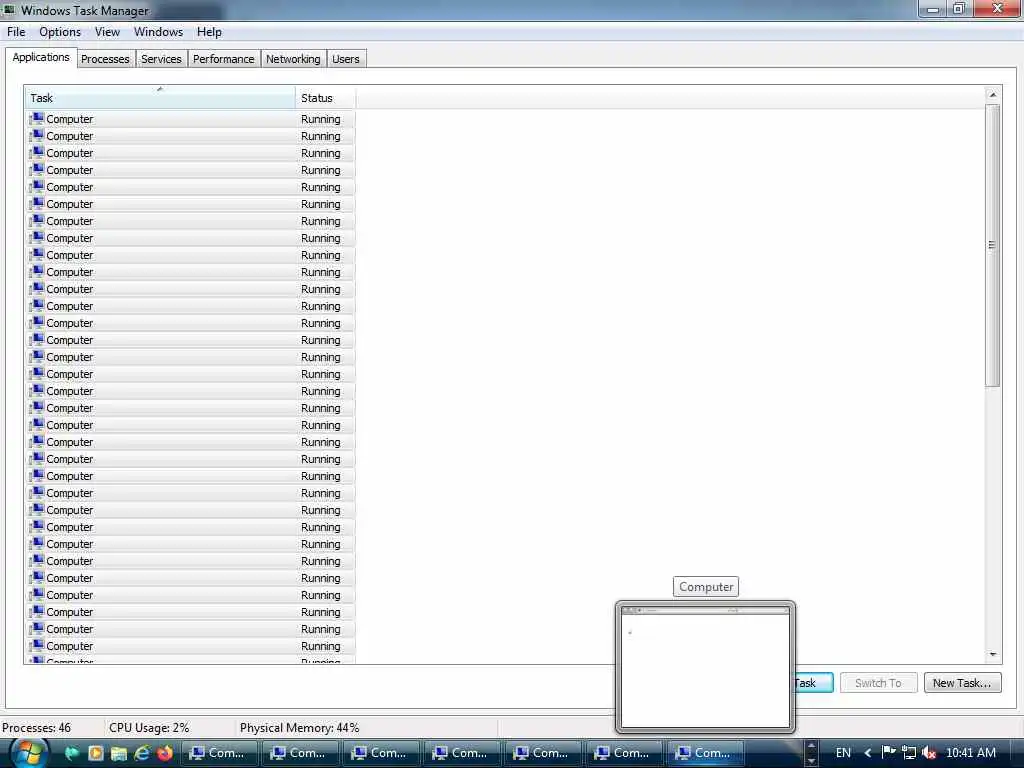Click the Computer window preview thumbnail
1024x768 pixels.
click(x=705, y=666)
